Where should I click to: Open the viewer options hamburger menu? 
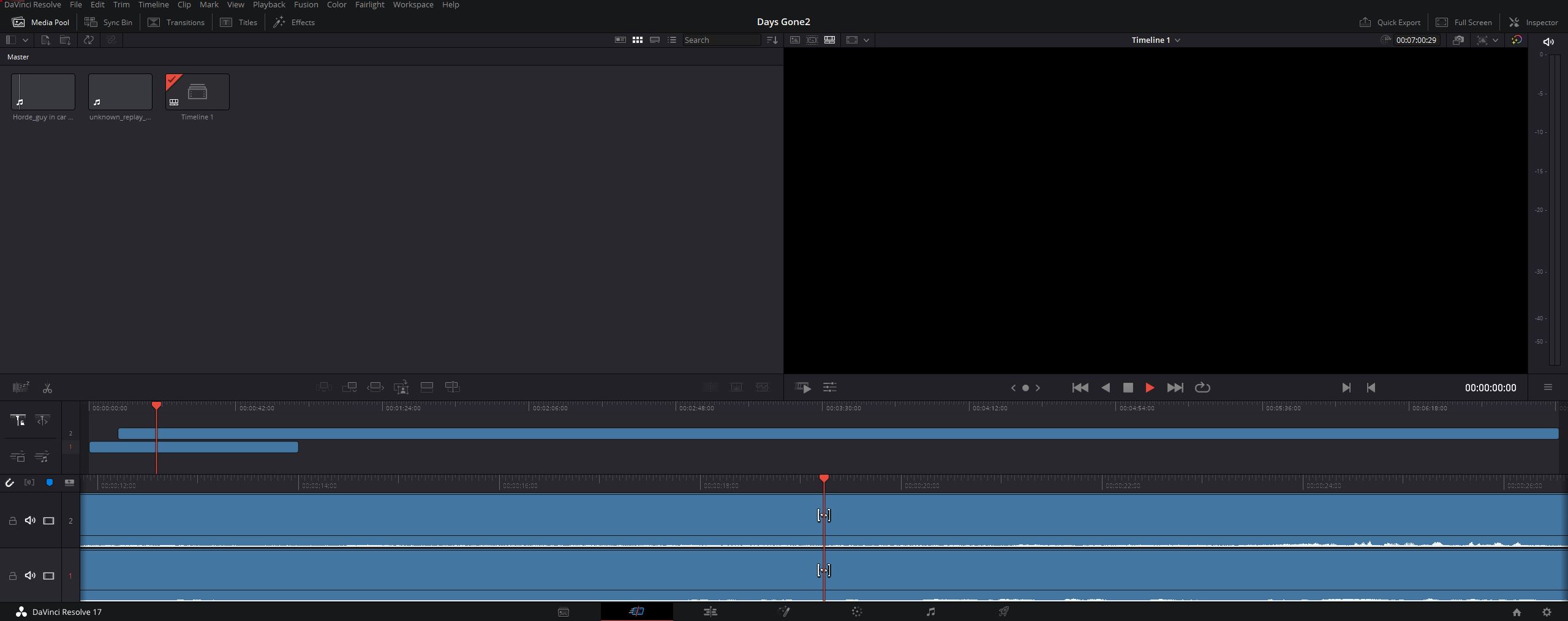(1548, 387)
